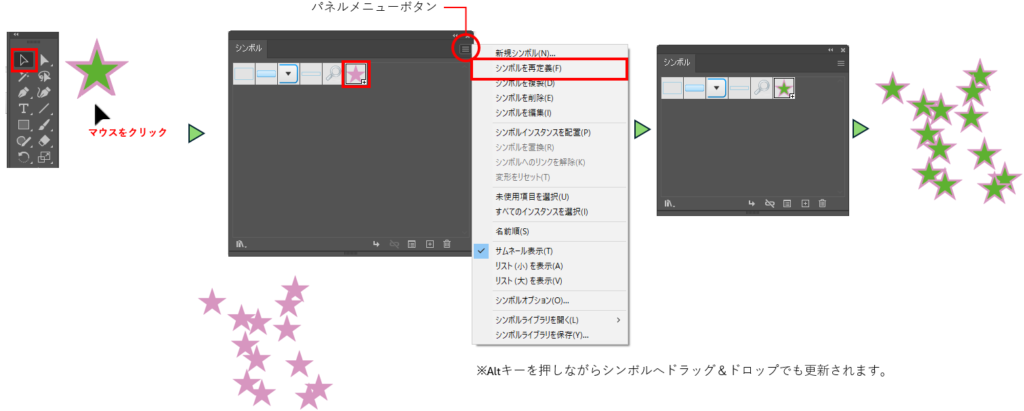Click シンボルライブラリを保存(Y)... entry
Screen dimensions: 1024x411
[x=541, y=335]
